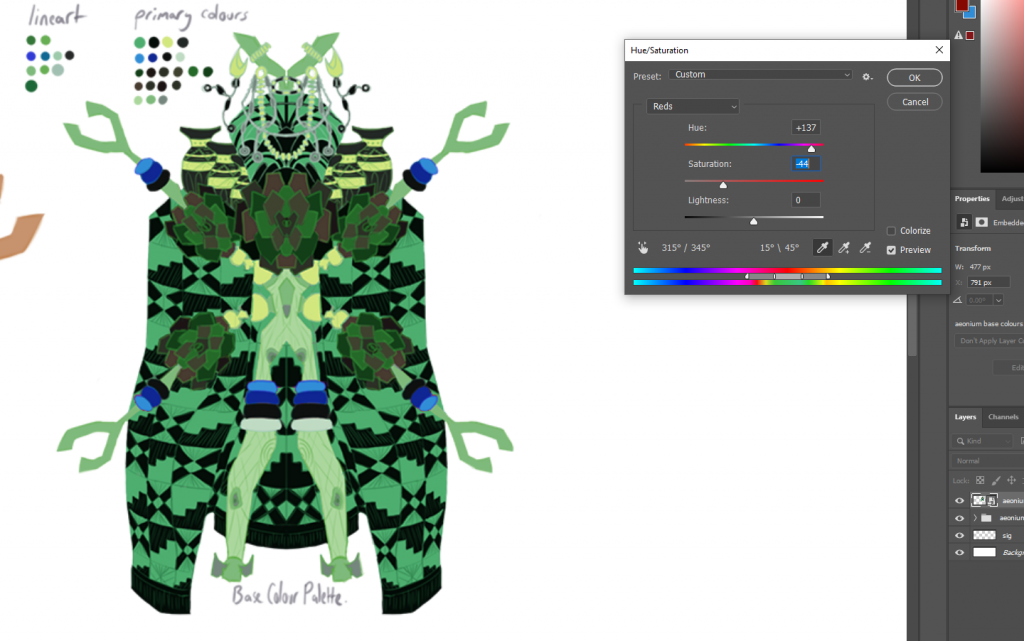Click the aeonium base colours label

tap(989, 324)
